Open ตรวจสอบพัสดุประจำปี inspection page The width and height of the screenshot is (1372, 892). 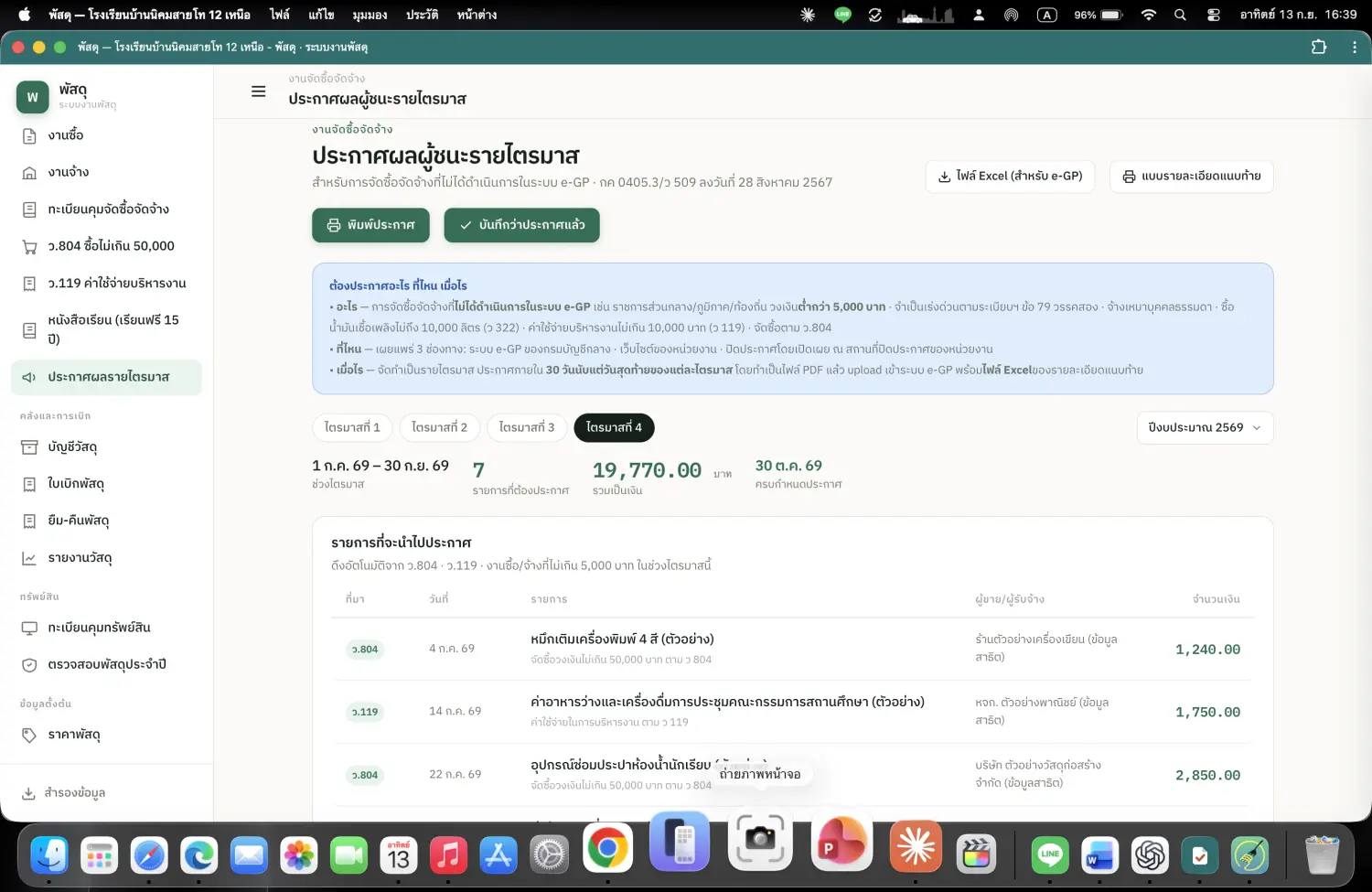[107, 665]
